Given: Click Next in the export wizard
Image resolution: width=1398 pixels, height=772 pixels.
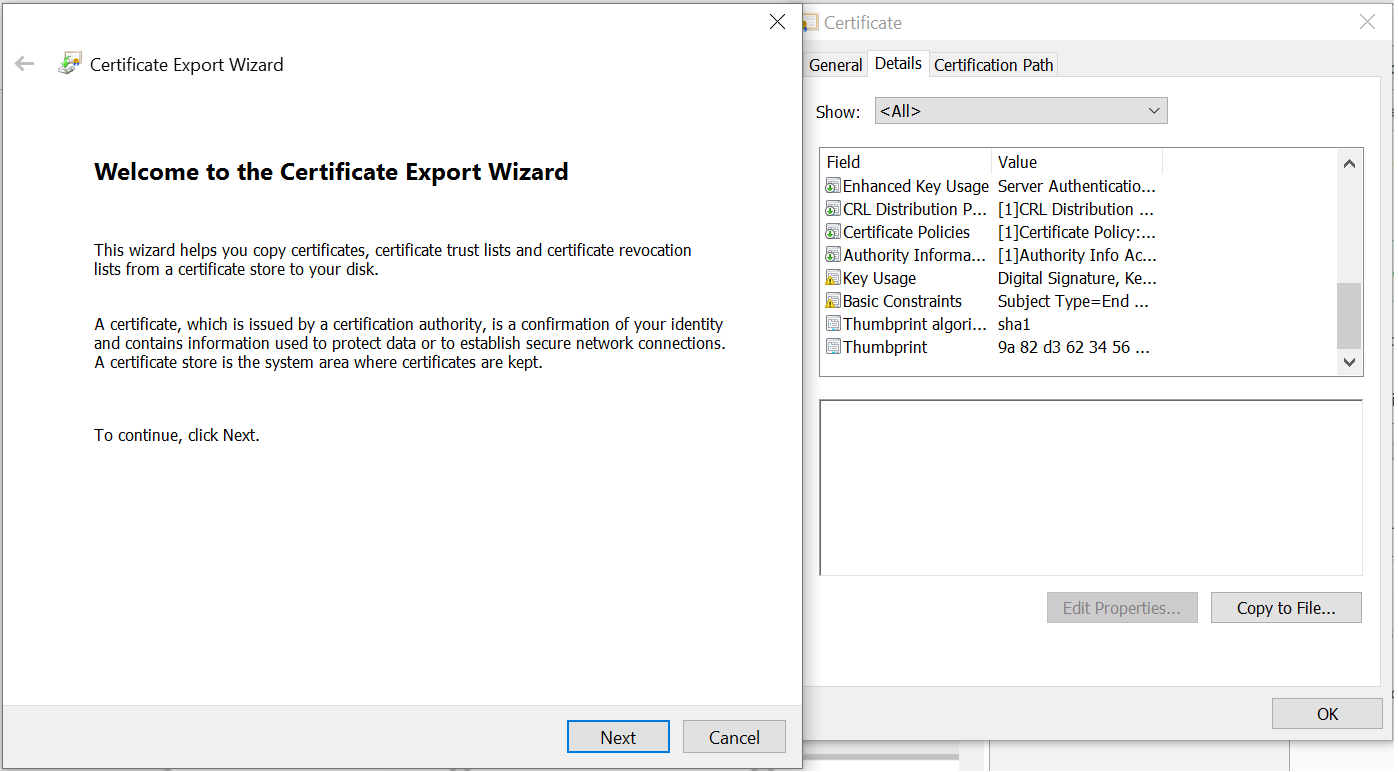Looking at the screenshot, I should pos(618,737).
